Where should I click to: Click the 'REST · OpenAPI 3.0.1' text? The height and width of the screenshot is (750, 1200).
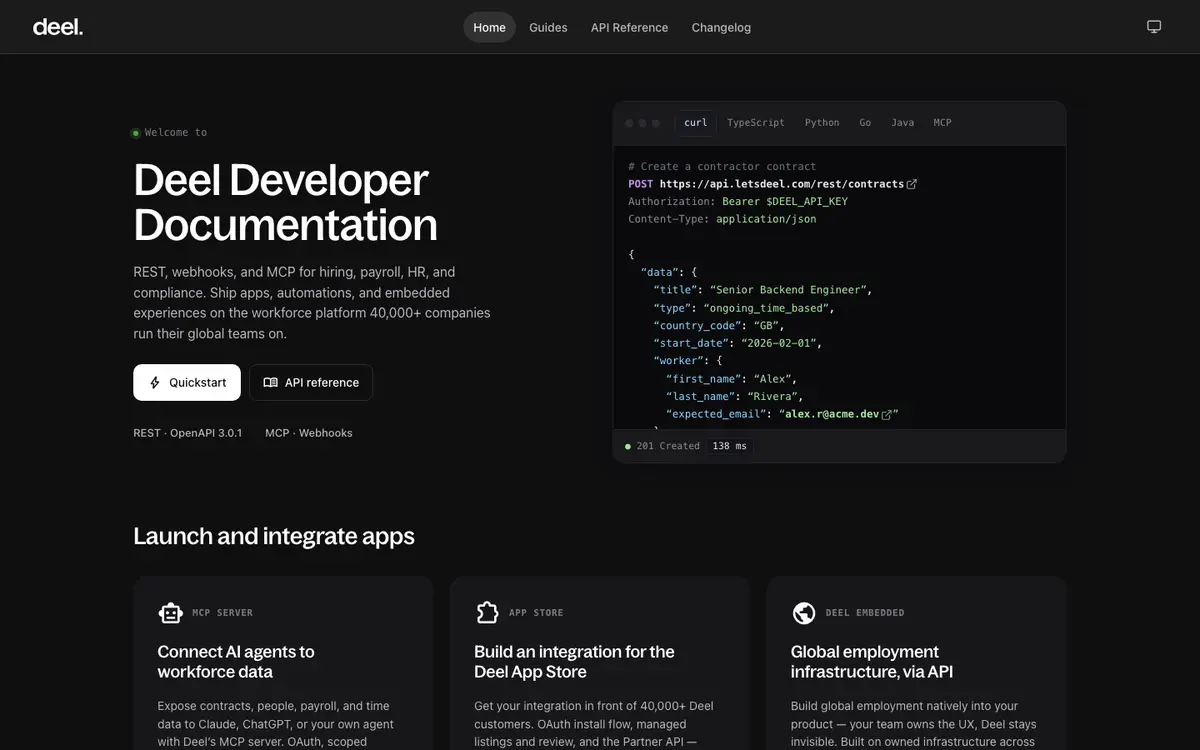pos(188,433)
